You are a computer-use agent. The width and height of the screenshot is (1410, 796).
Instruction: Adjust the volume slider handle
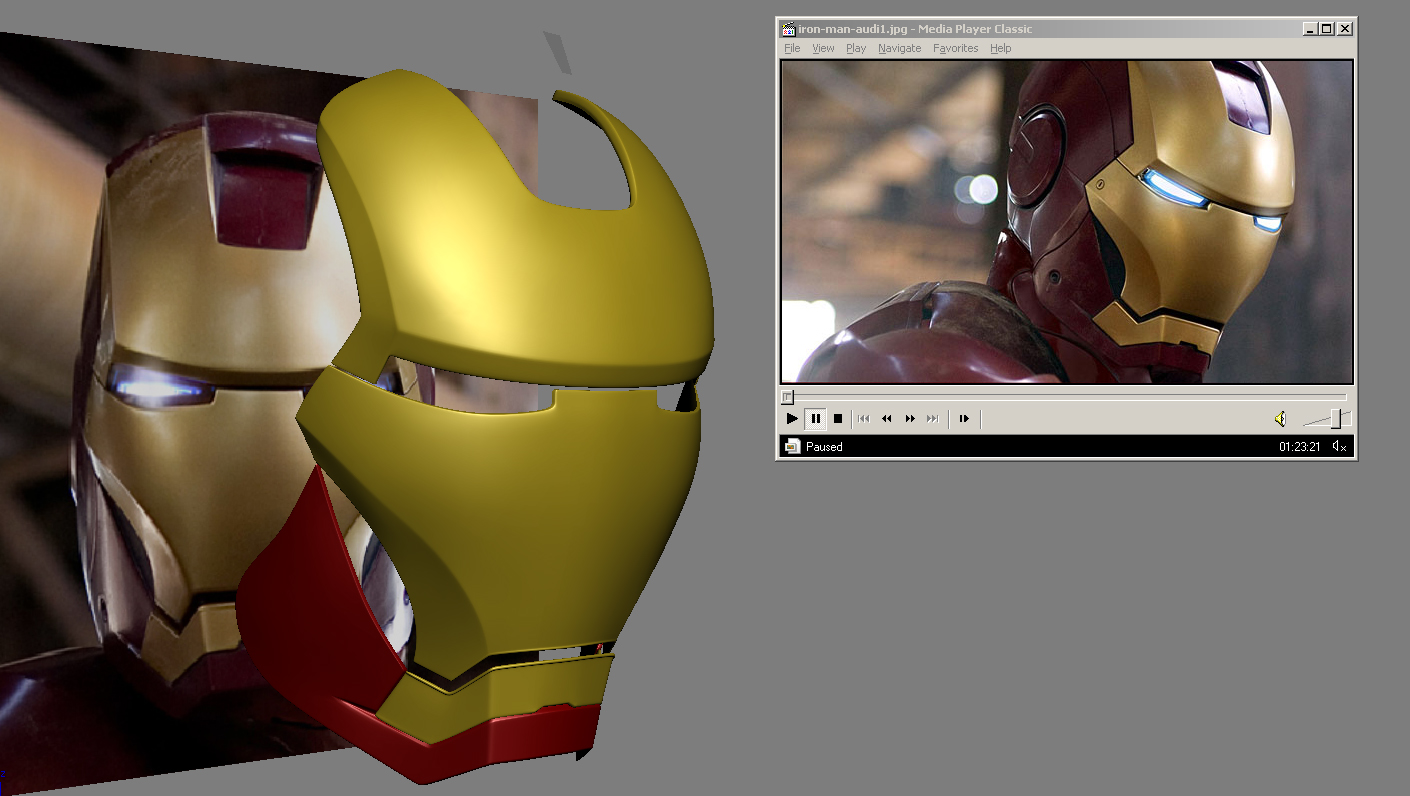(x=1335, y=419)
